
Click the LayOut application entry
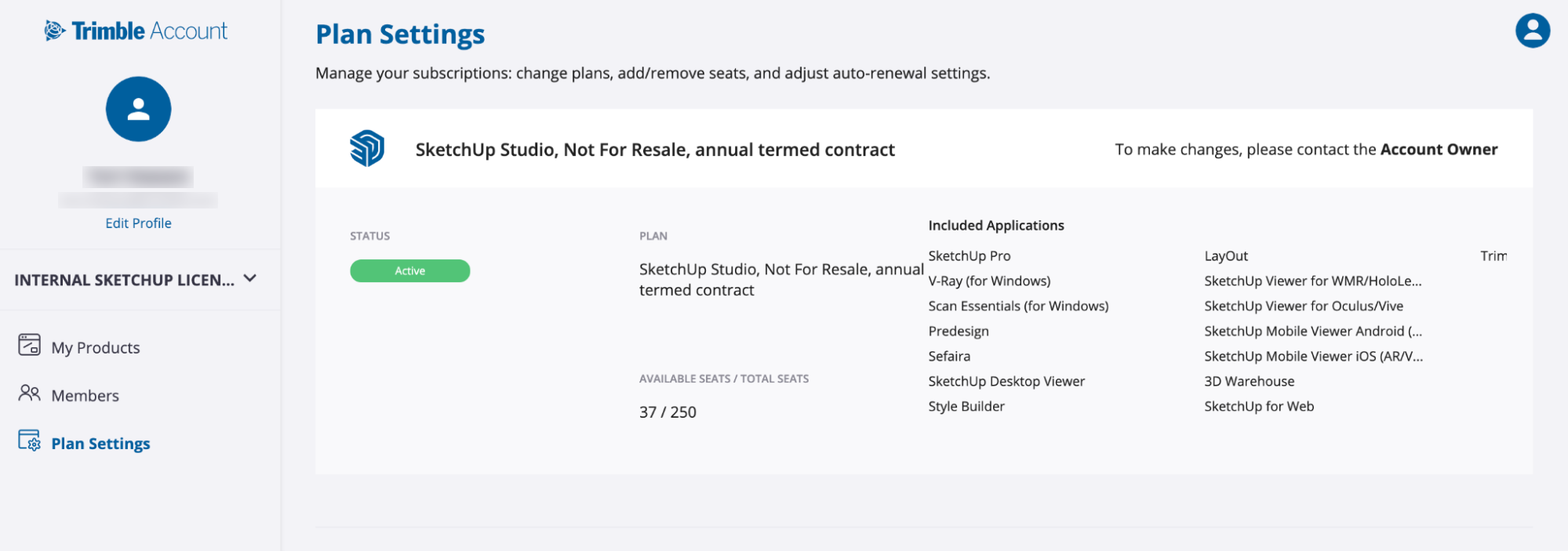1226,256
